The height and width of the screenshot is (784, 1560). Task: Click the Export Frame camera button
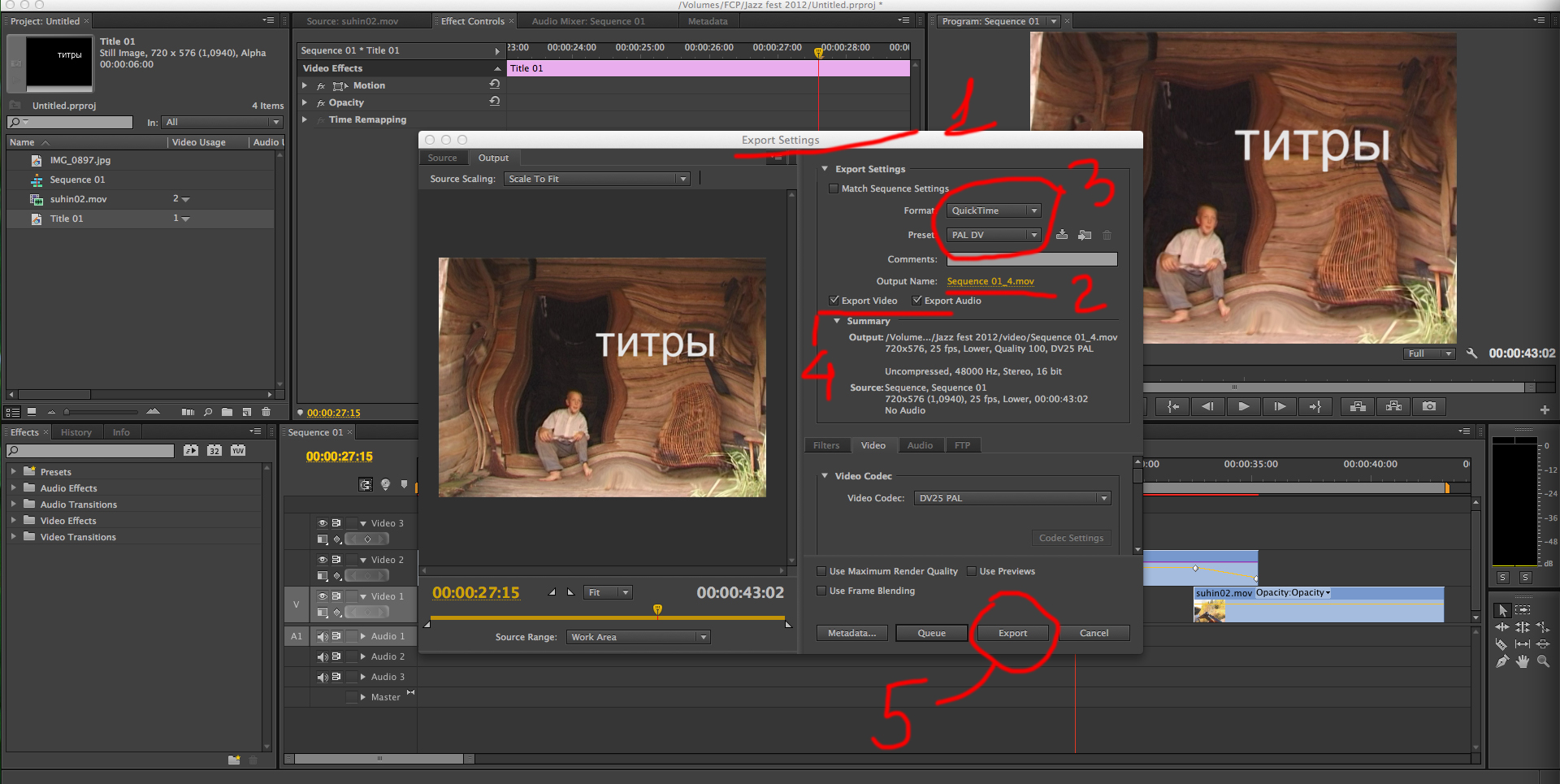click(x=1429, y=406)
